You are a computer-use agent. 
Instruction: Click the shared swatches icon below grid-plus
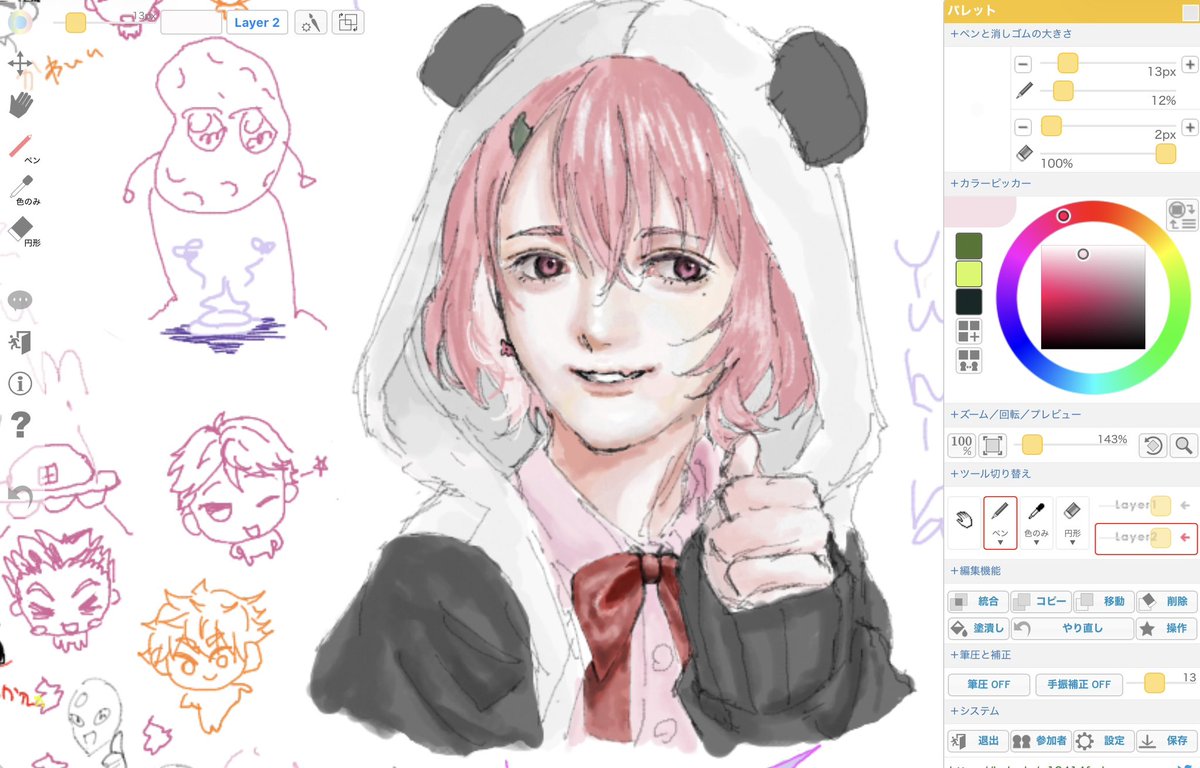pyautogui.click(x=969, y=360)
